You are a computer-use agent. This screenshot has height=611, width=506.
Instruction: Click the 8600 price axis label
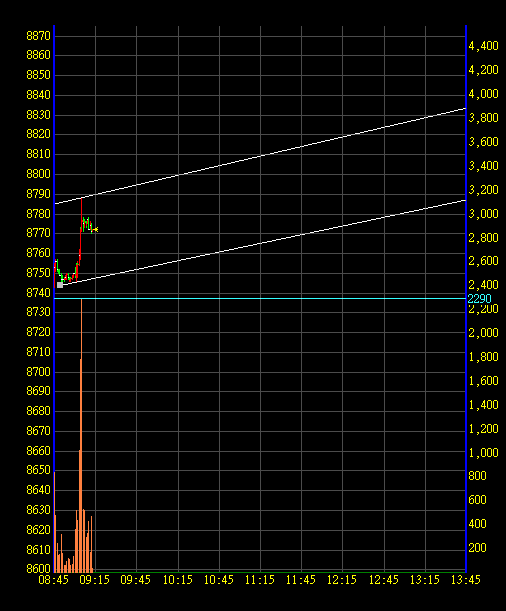click(39, 569)
